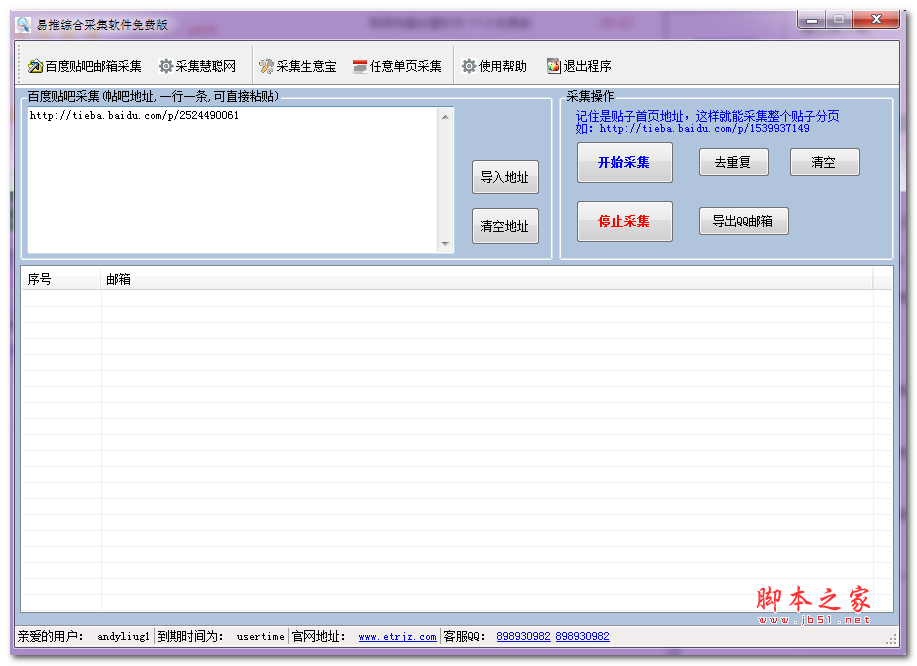This screenshot has height=666, width=917.
Task: Maximize the 易推综合采集软件 window
Action: pyautogui.click(x=839, y=20)
